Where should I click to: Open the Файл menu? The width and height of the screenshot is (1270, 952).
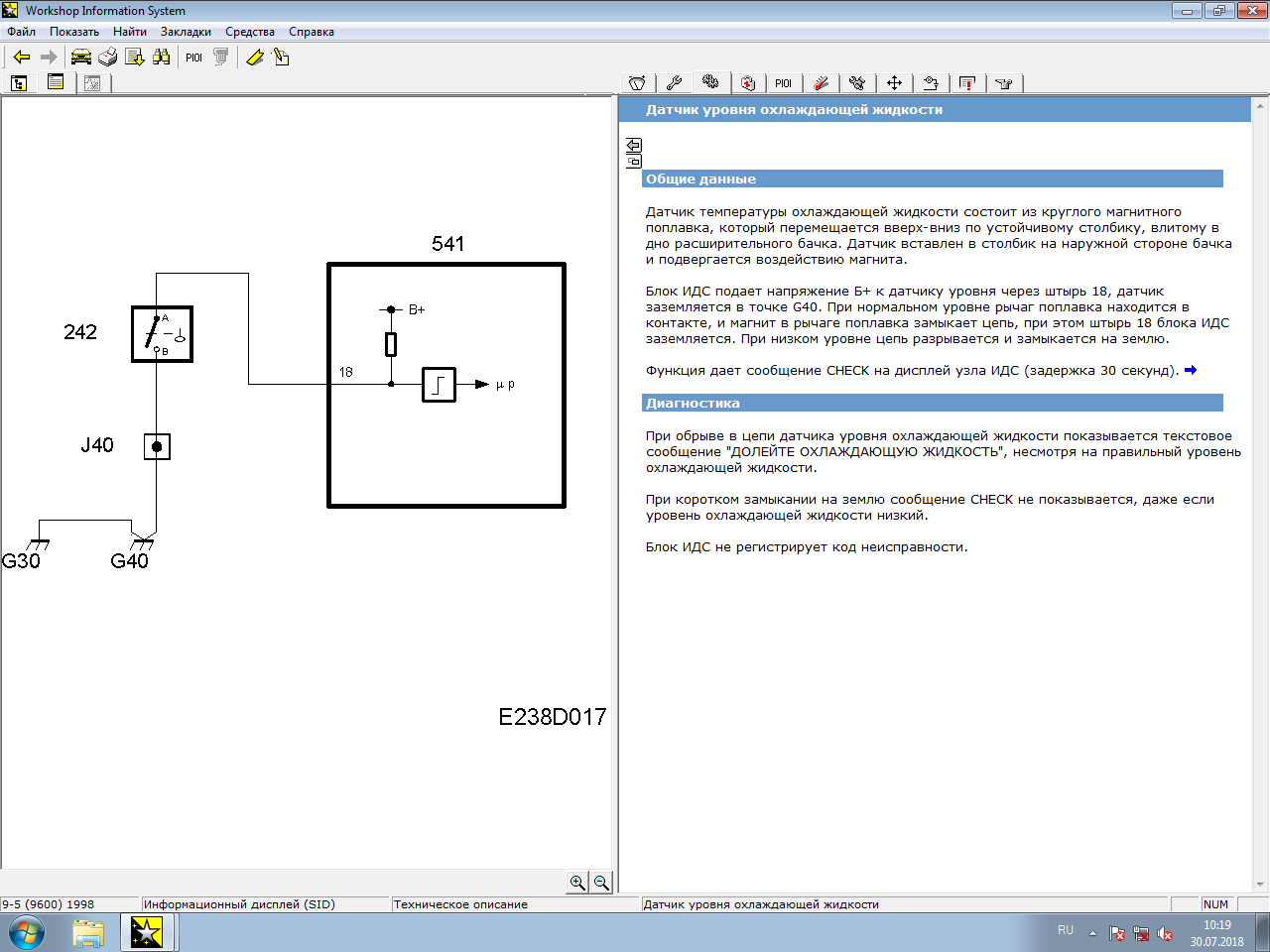tap(21, 32)
